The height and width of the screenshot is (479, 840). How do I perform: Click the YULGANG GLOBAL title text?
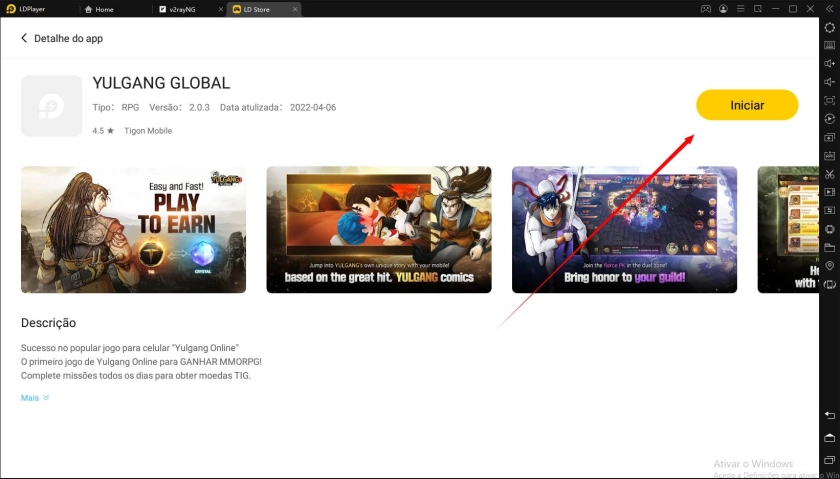(161, 83)
